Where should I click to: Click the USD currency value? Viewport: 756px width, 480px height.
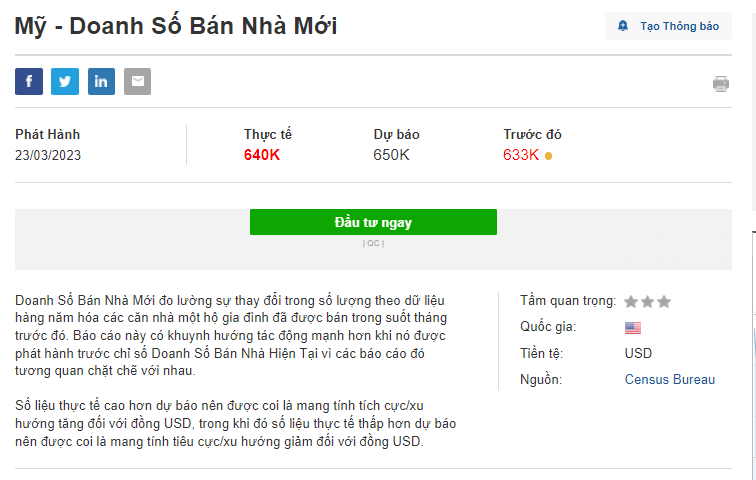tap(638, 353)
